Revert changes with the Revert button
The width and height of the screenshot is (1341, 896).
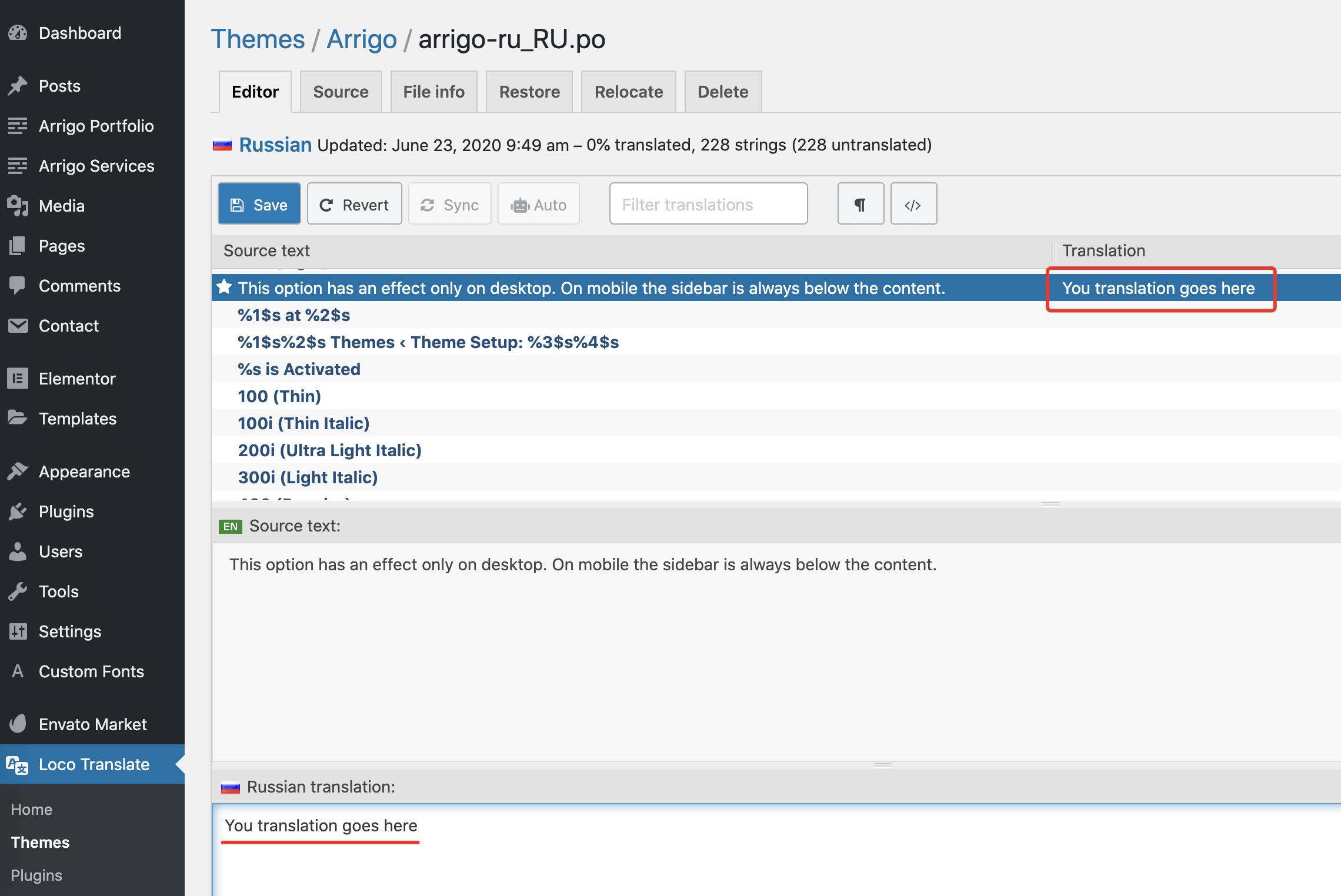click(x=354, y=204)
